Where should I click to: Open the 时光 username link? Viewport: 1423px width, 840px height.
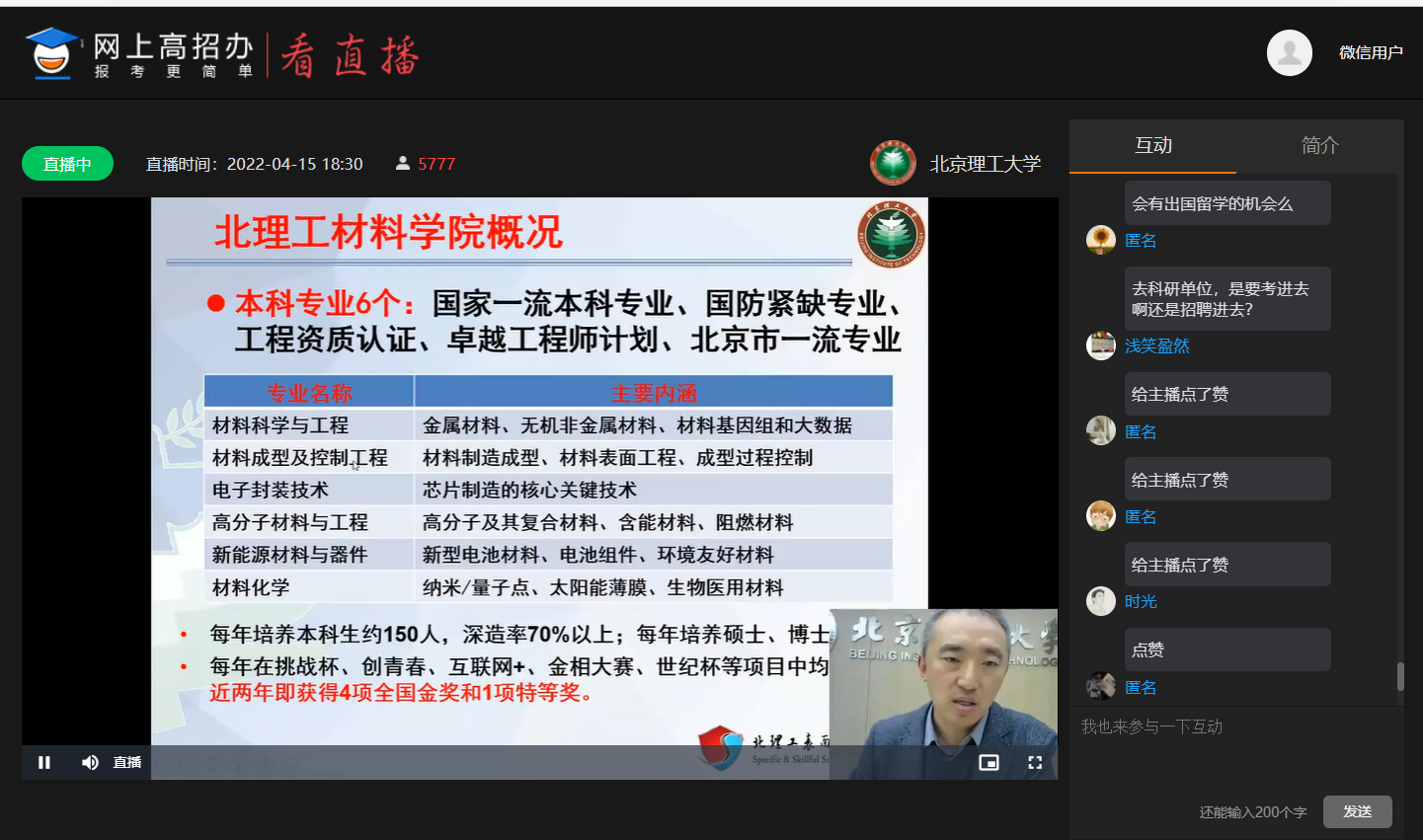tap(1141, 601)
